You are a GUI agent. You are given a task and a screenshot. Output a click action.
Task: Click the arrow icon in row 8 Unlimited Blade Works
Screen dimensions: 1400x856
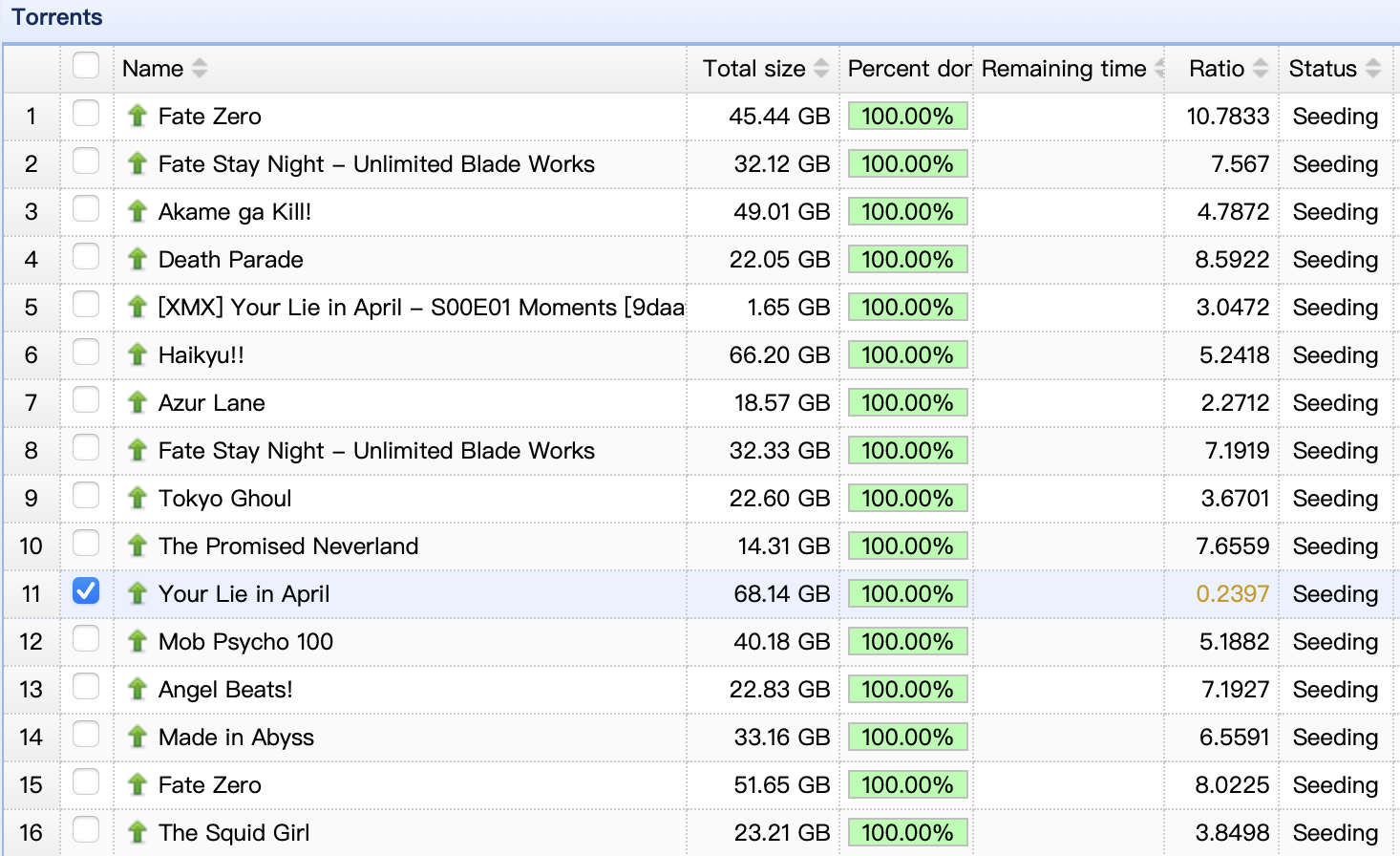tap(138, 450)
